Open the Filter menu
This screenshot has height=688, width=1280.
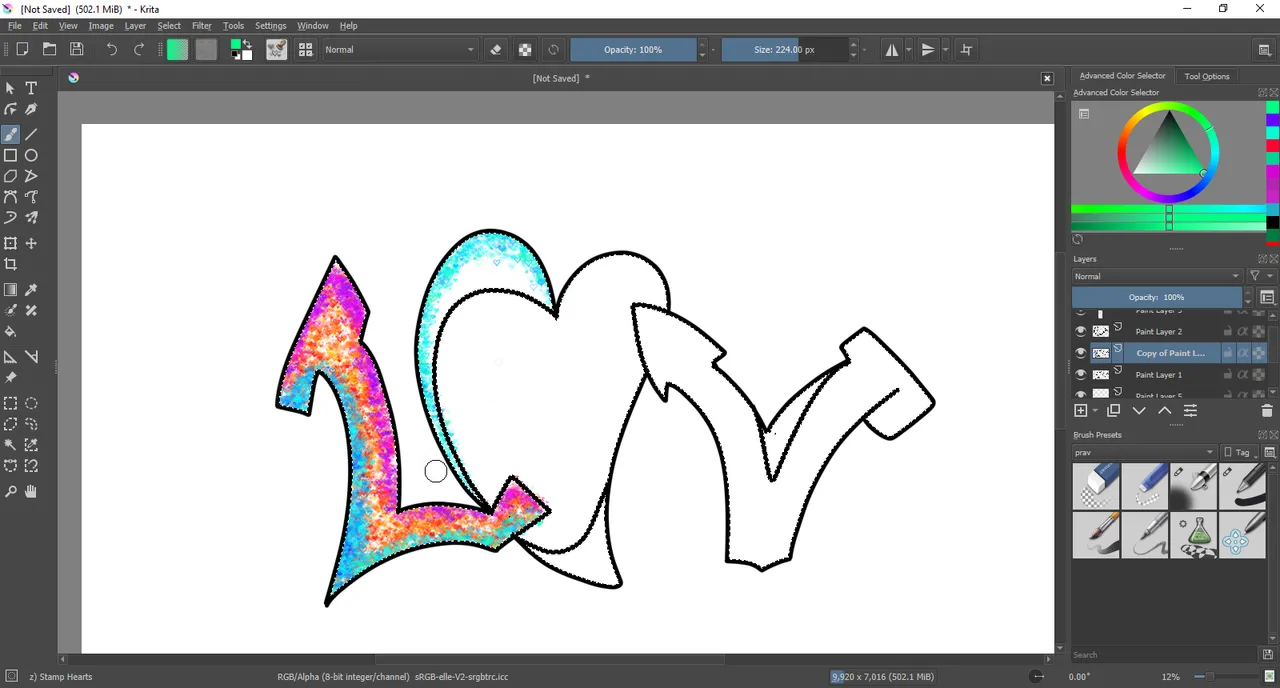click(x=202, y=25)
